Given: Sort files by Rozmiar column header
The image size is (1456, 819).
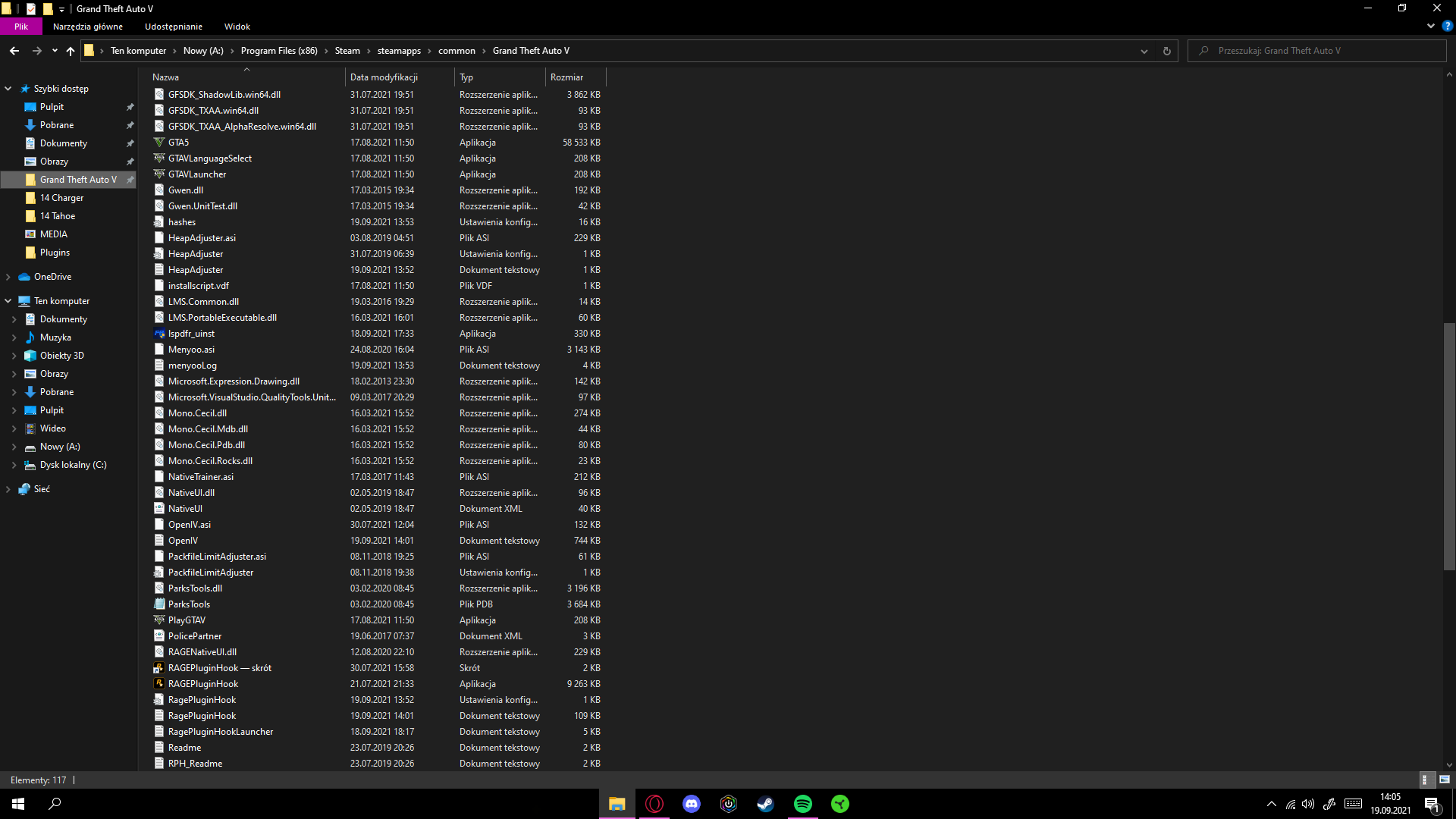Looking at the screenshot, I should (567, 77).
